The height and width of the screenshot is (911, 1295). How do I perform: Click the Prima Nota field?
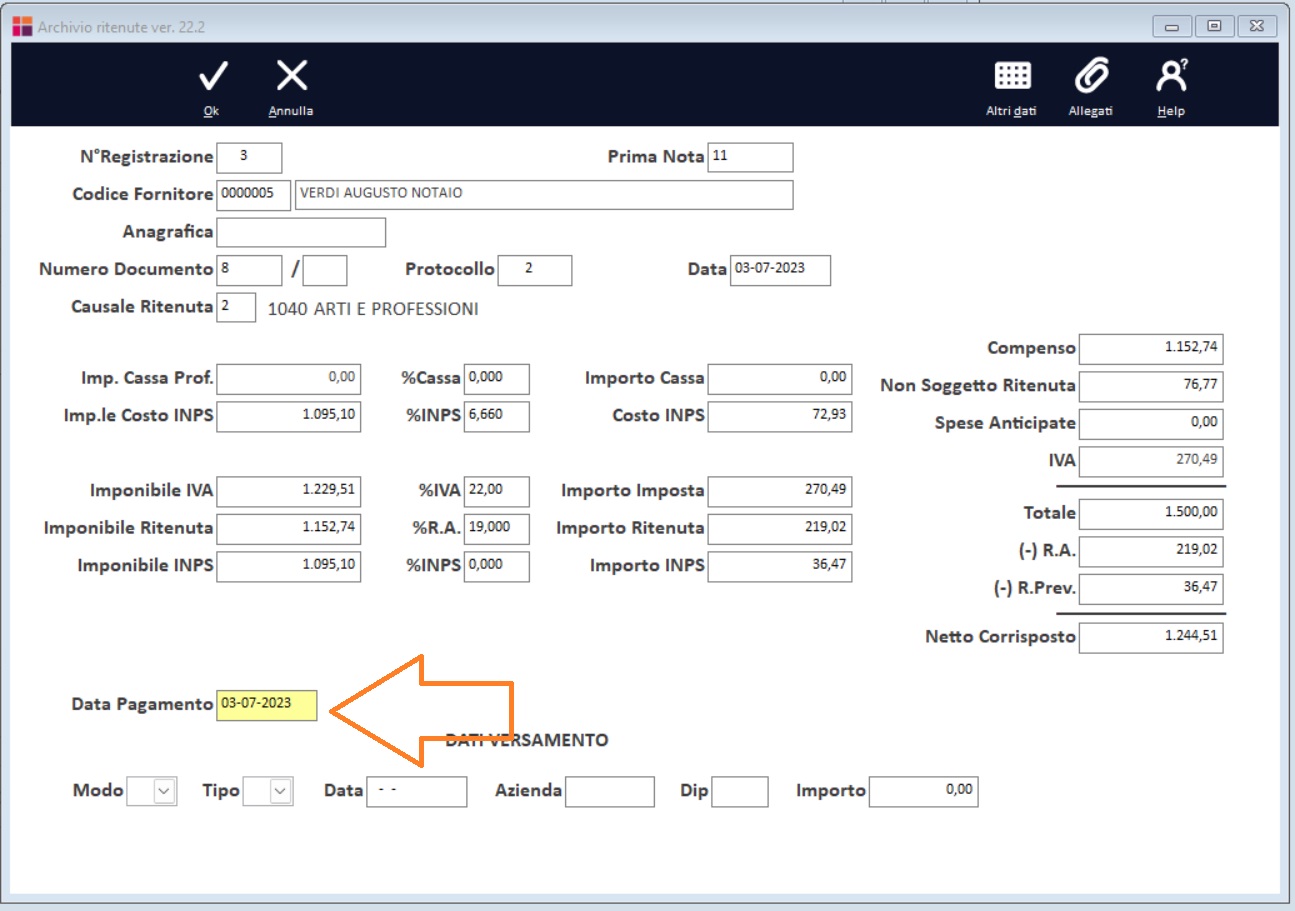[x=750, y=158]
